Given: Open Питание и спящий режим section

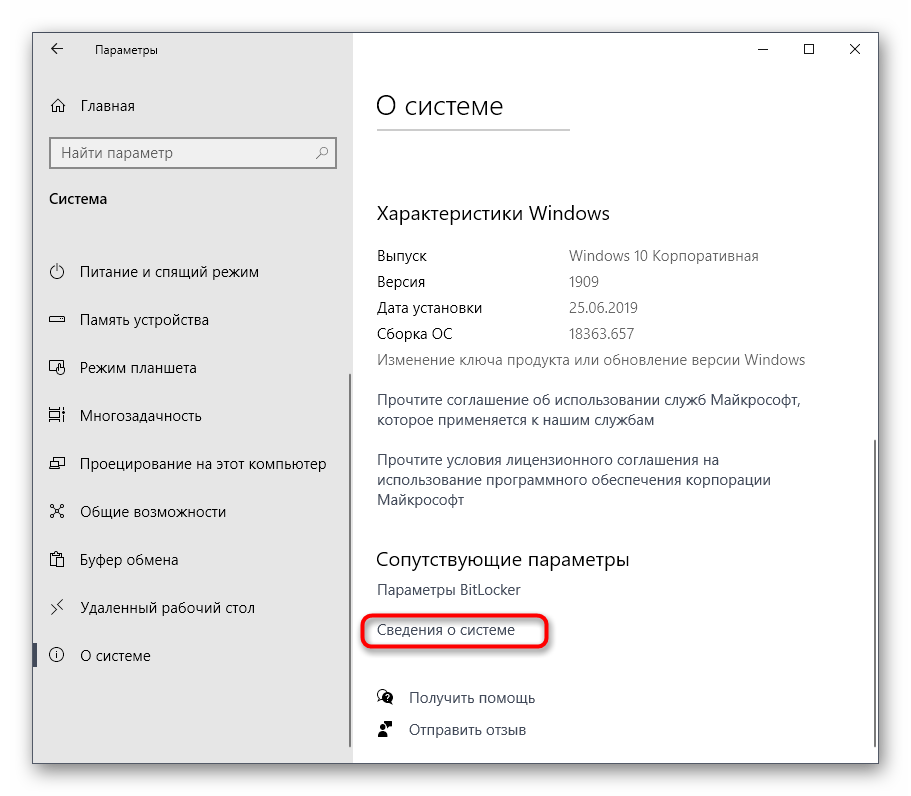Looking at the screenshot, I should pyautogui.click(x=169, y=272).
